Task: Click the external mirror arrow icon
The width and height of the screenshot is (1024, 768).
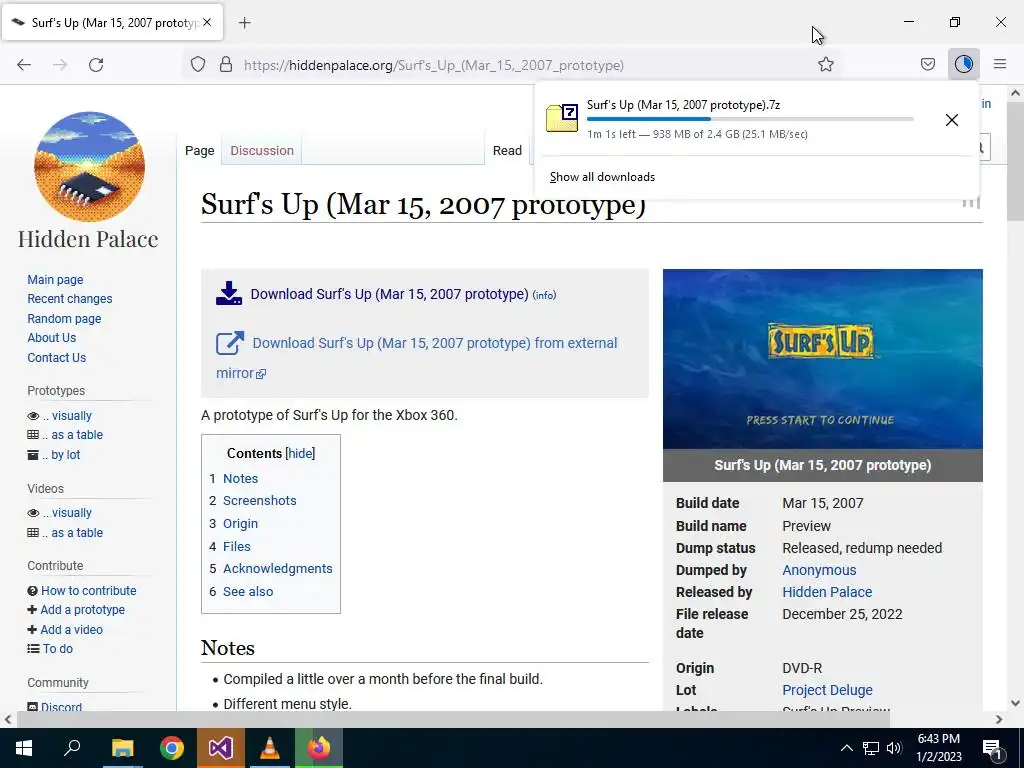Action: click(230, 343)
